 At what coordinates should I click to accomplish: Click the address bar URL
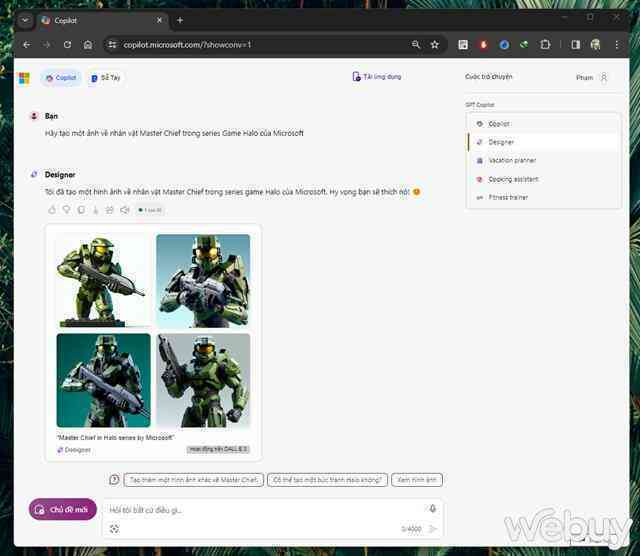(x=187, y=44)
